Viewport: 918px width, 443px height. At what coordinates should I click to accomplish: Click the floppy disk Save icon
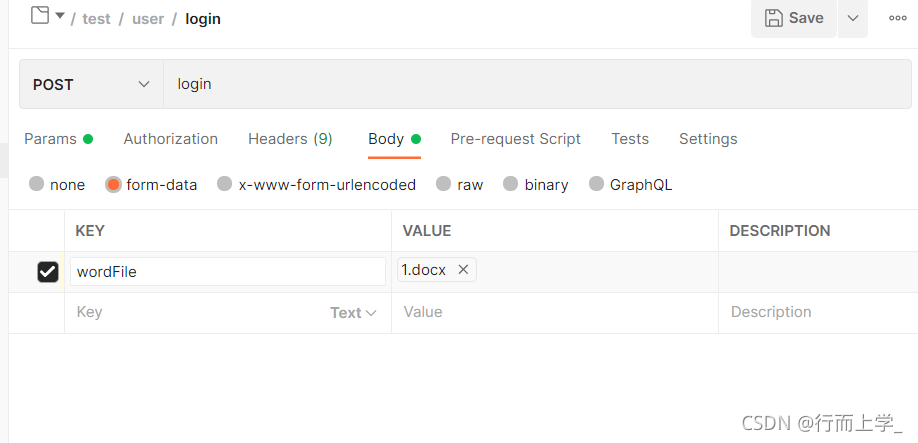773,18
